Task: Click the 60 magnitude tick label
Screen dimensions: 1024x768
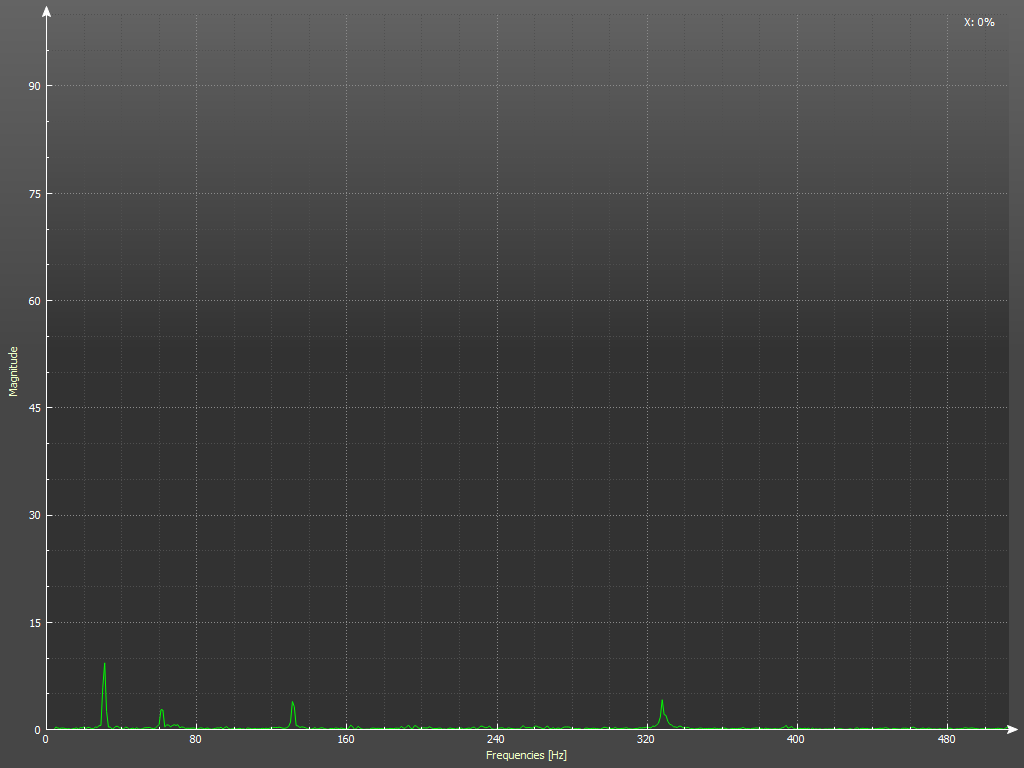Action: (x=34, y=301)
